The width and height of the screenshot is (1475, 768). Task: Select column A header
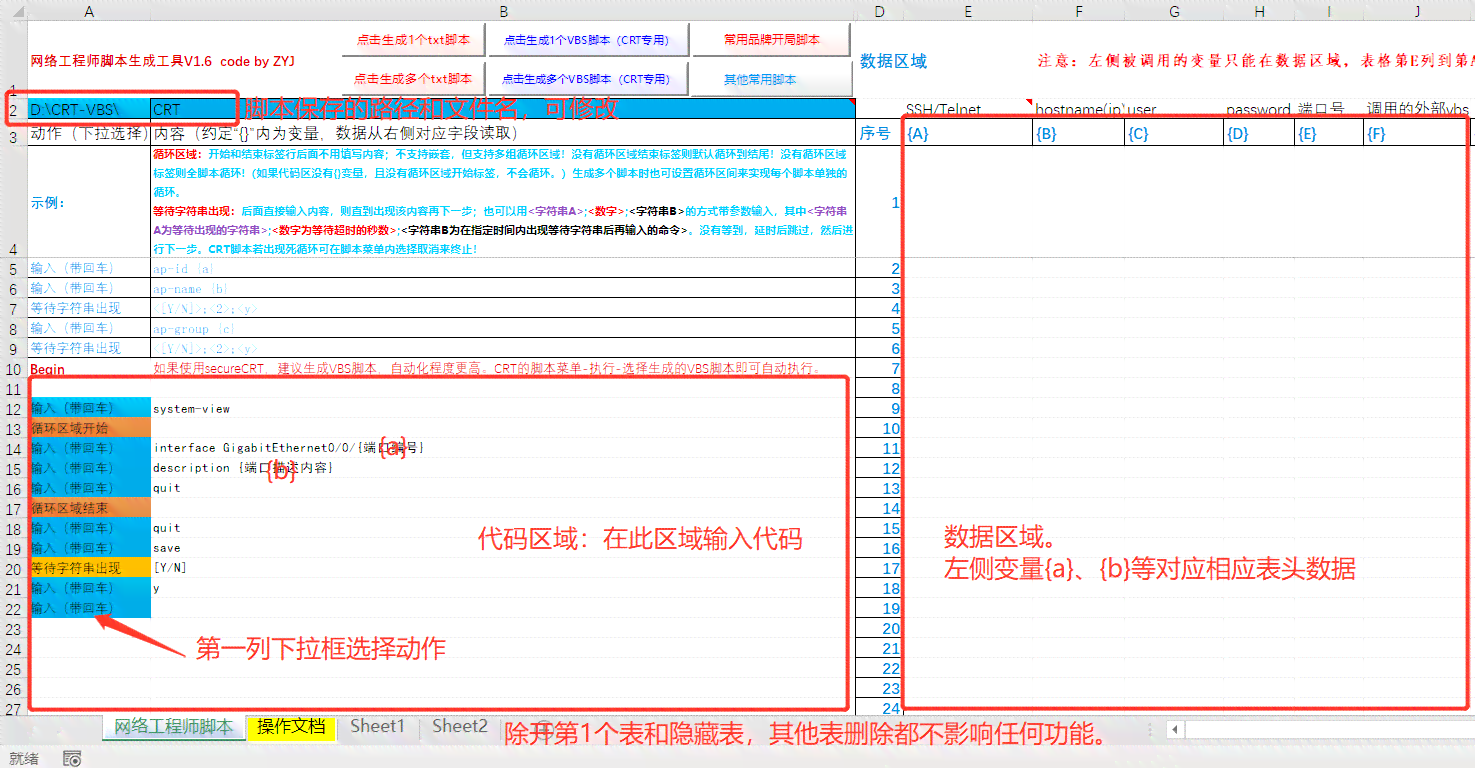(x=90, y=11)
